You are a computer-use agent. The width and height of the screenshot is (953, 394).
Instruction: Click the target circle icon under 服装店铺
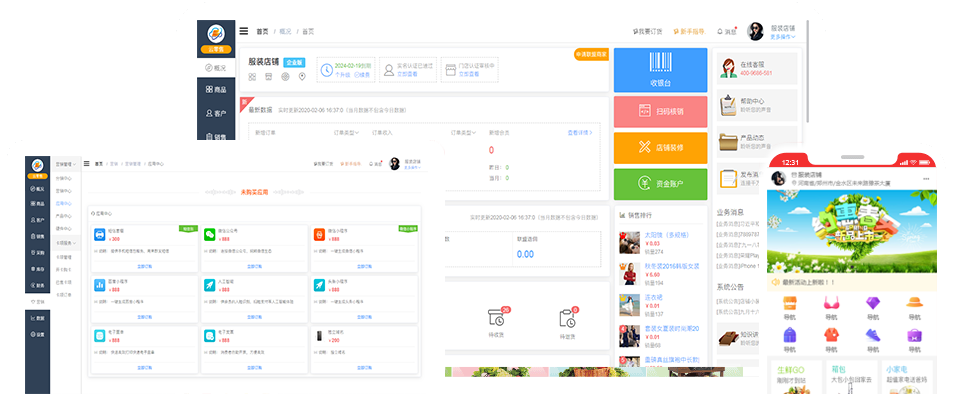(x=285, y=76)
